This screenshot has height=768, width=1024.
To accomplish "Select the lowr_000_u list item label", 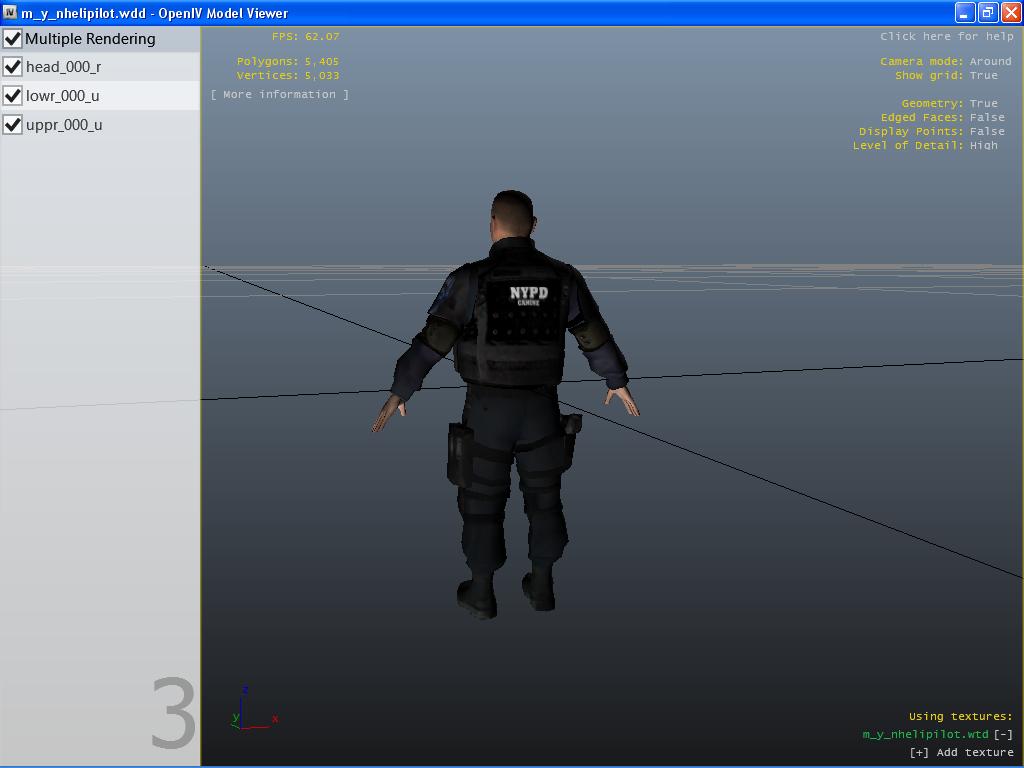I will pyautogui.click(x=63, y=96).
